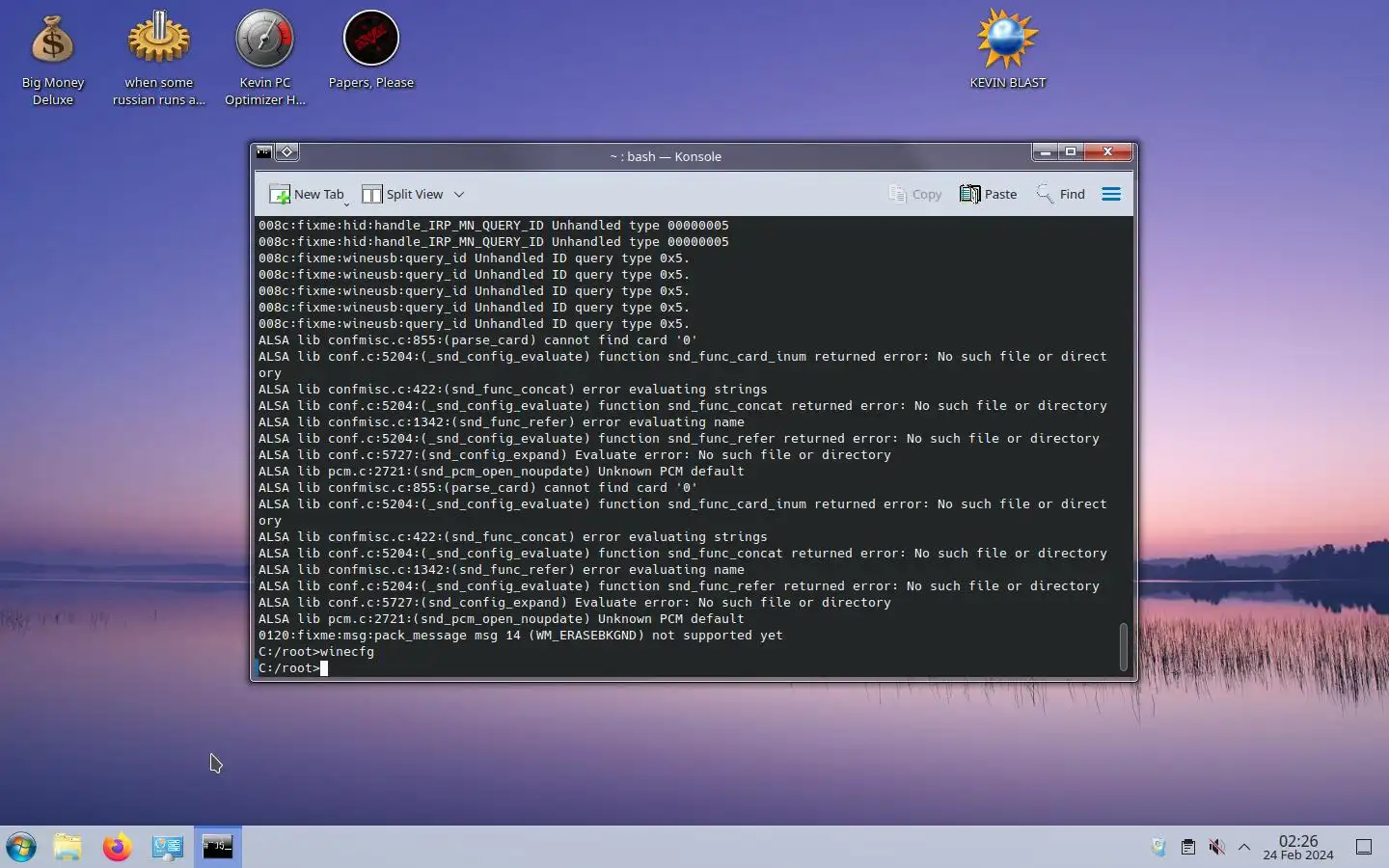Open the Konsole window menu icon in title bar
The width and height of the screenshot is (1389, 868).
tap(263, 152)
